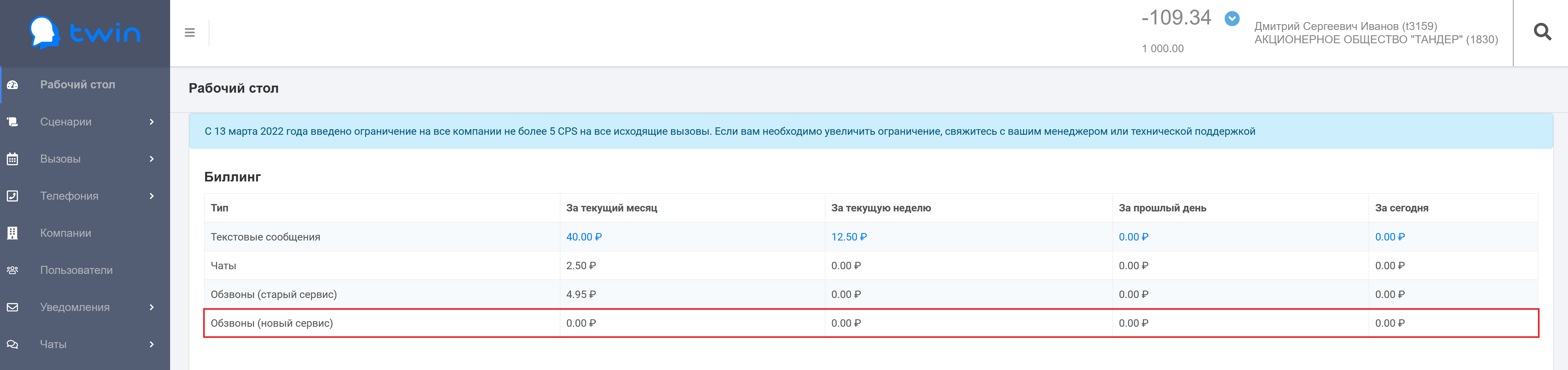Open the Рабочий стол menu item
The image size is (1568, 370).
coord(77,85)
